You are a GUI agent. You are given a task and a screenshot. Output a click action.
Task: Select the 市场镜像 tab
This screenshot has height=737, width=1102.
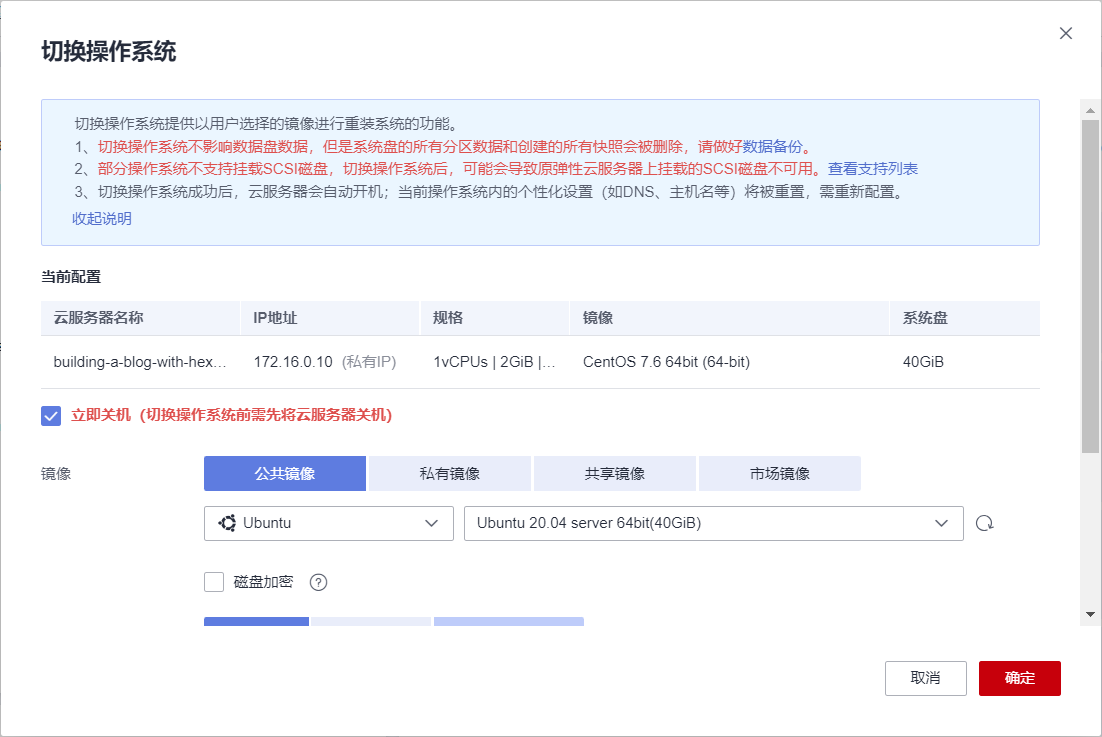[779, 472]
